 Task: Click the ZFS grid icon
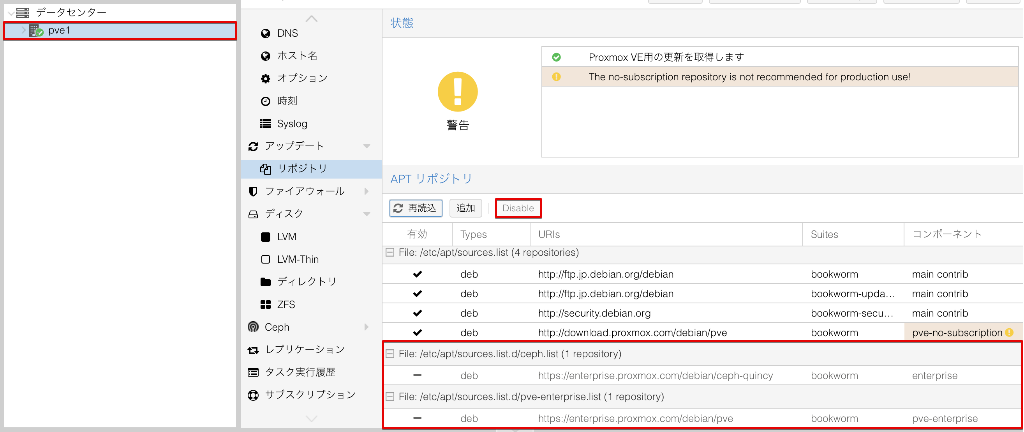pyautogui.click(x=265, y=304)
